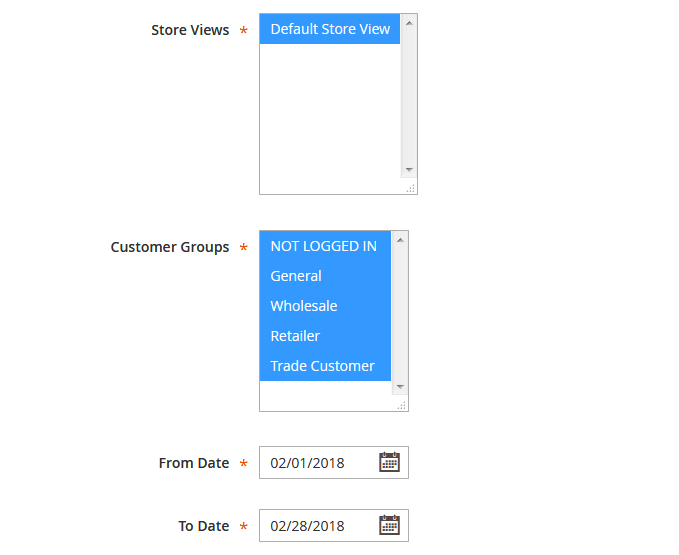Focus the To Date input field
This screenshot has width=679, height=555.
point(316,526)
